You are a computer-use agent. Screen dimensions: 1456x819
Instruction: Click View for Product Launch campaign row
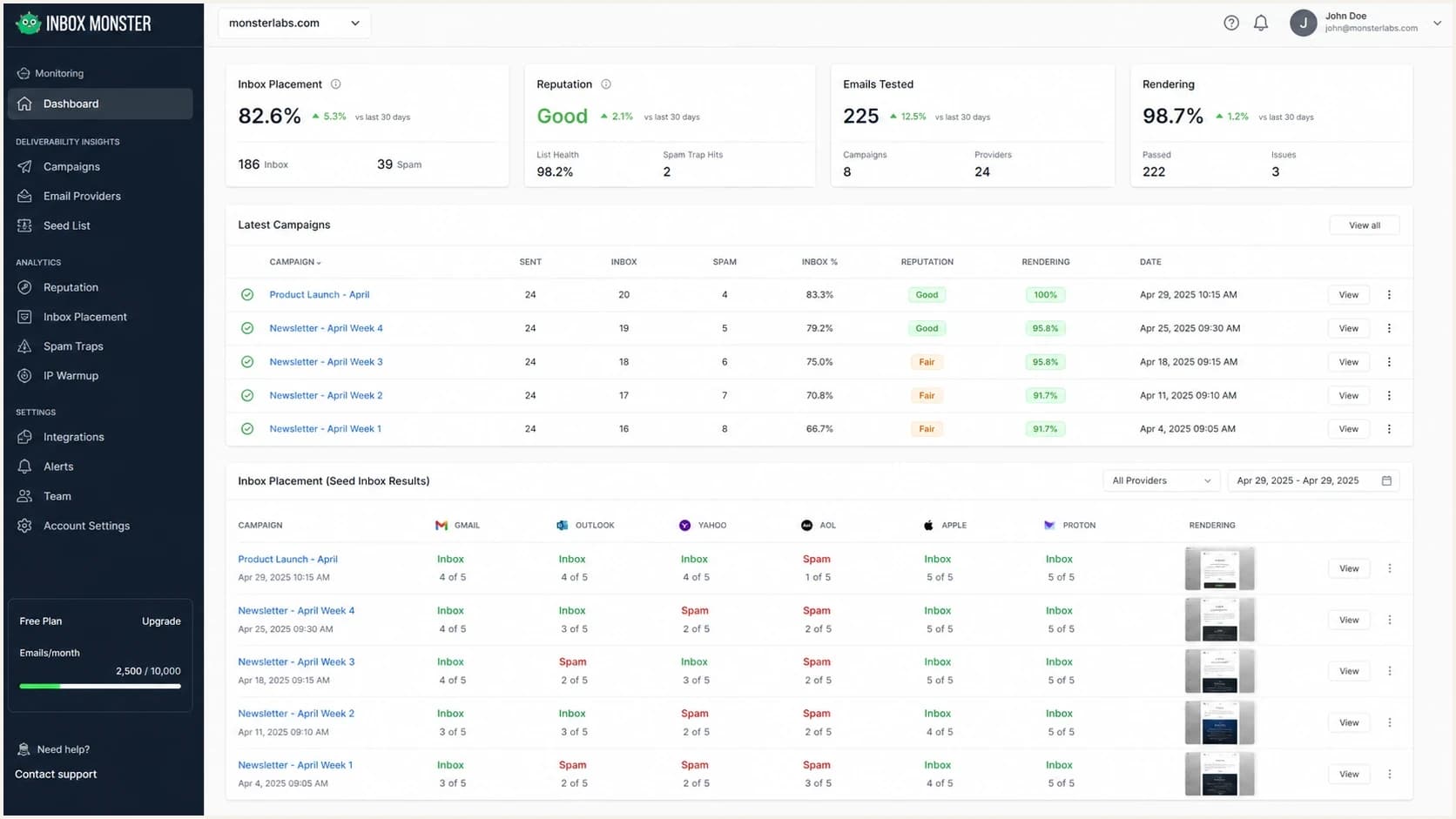(1348, 295)
